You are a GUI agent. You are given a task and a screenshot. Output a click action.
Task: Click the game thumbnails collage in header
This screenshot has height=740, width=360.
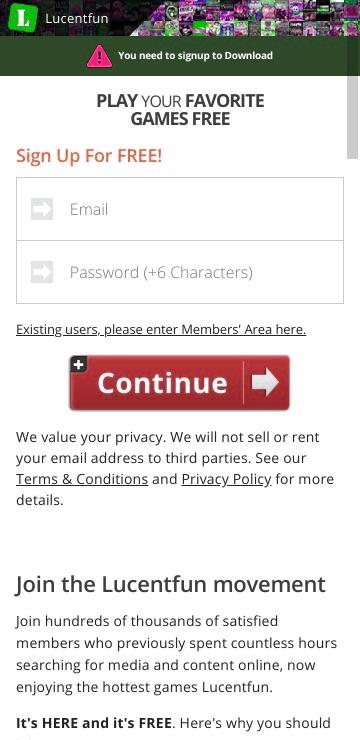tap(245, 18)
